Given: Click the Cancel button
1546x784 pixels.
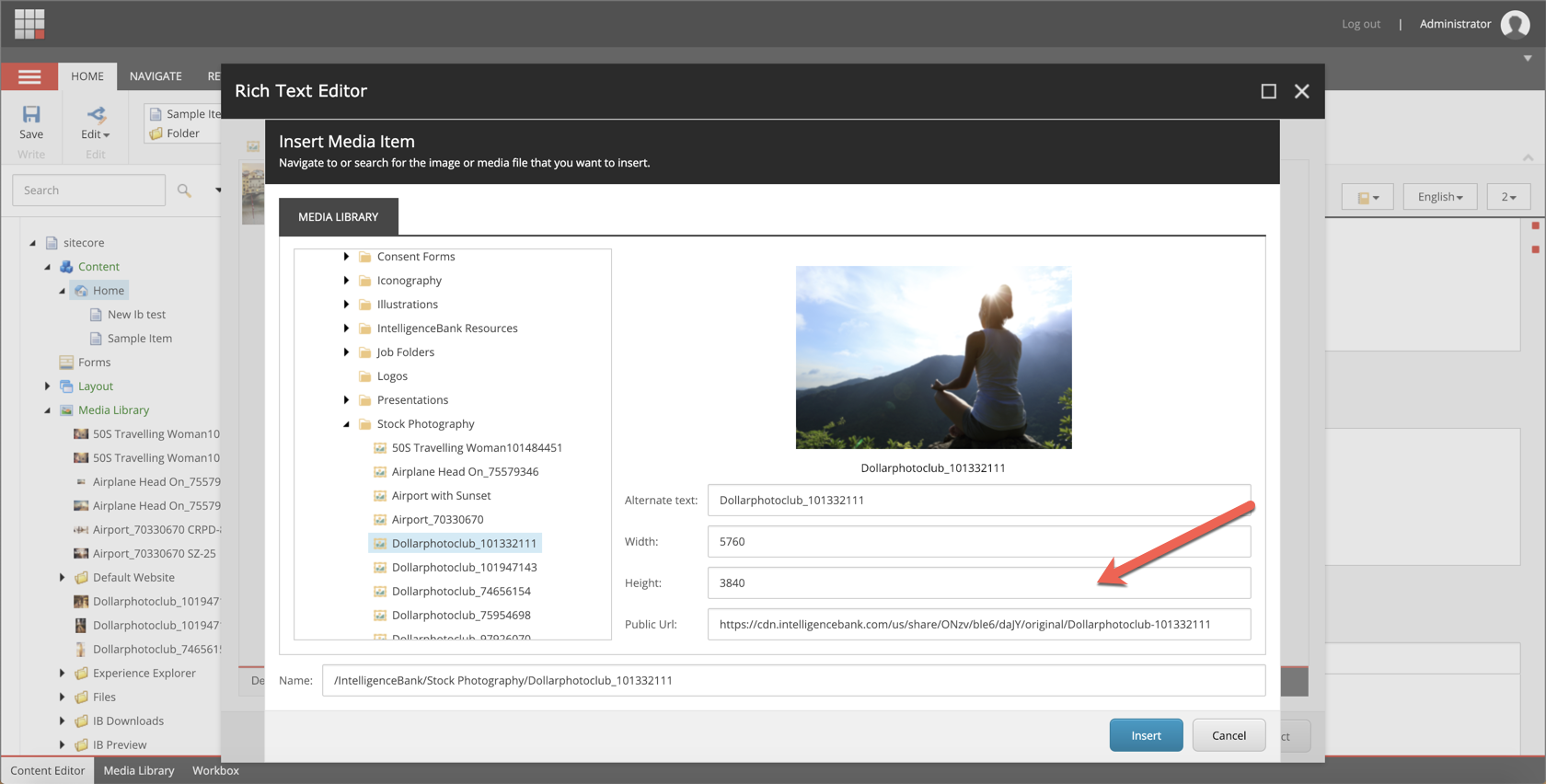Looking at the screenshot, I should pyautogui.click(x=1228, y=735).
